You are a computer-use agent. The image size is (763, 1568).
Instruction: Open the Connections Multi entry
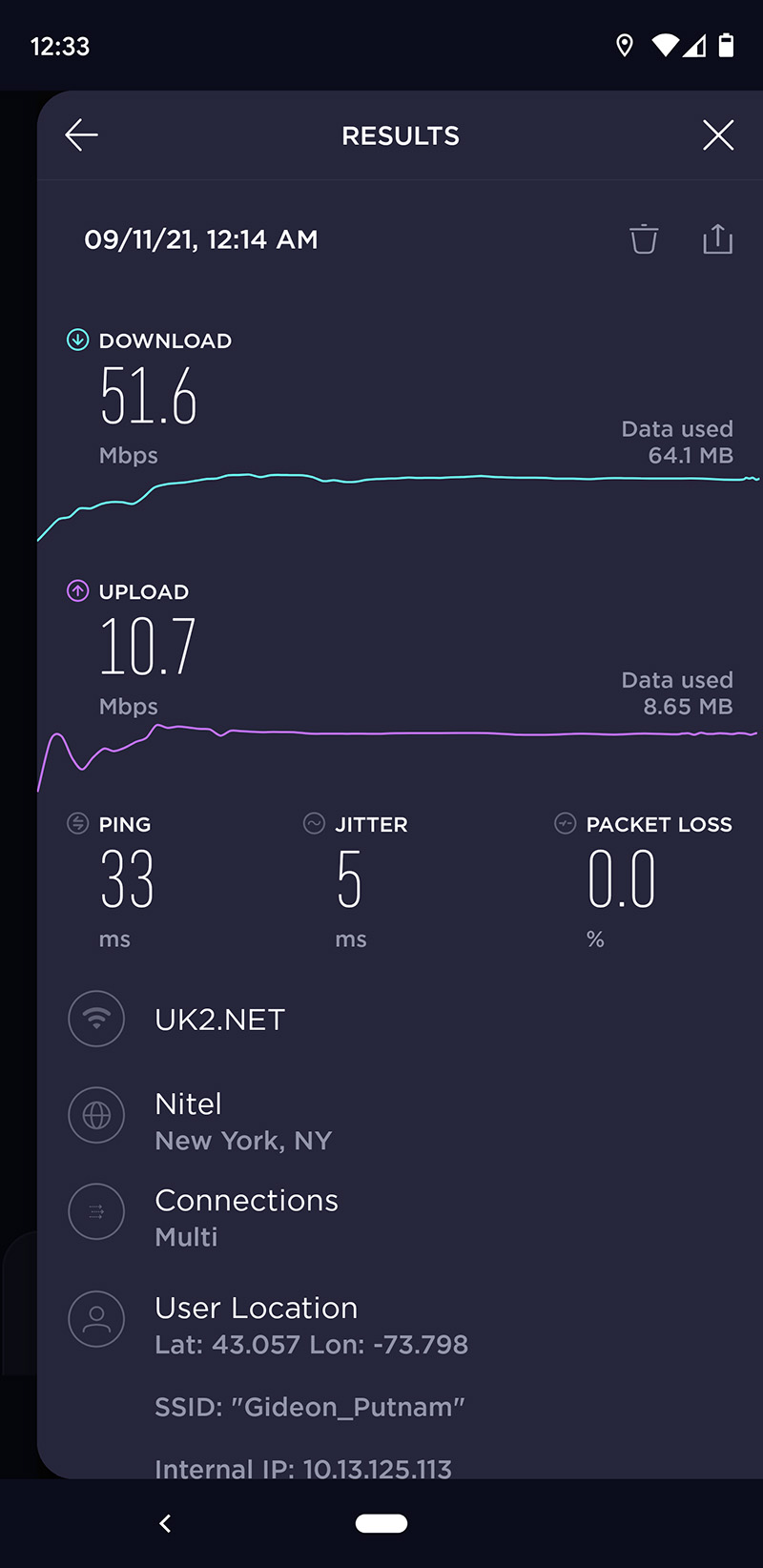click(x=246, y=1217)
